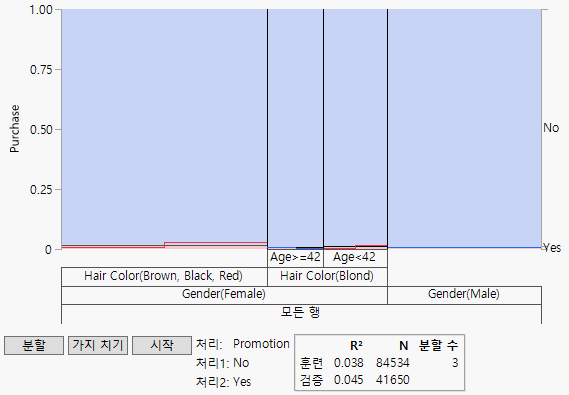
Task: Click the split count value 3
Action: point(455,363)
